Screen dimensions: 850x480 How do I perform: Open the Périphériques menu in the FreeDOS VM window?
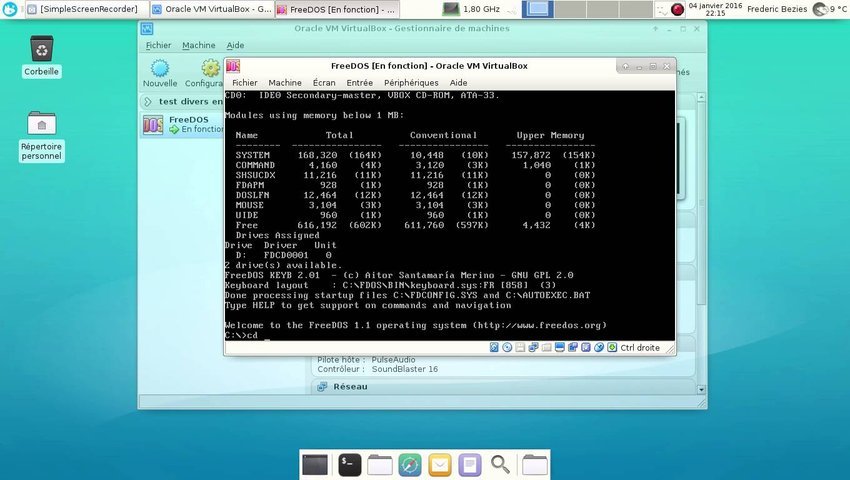pyautogui.click(x=411, y=82)
